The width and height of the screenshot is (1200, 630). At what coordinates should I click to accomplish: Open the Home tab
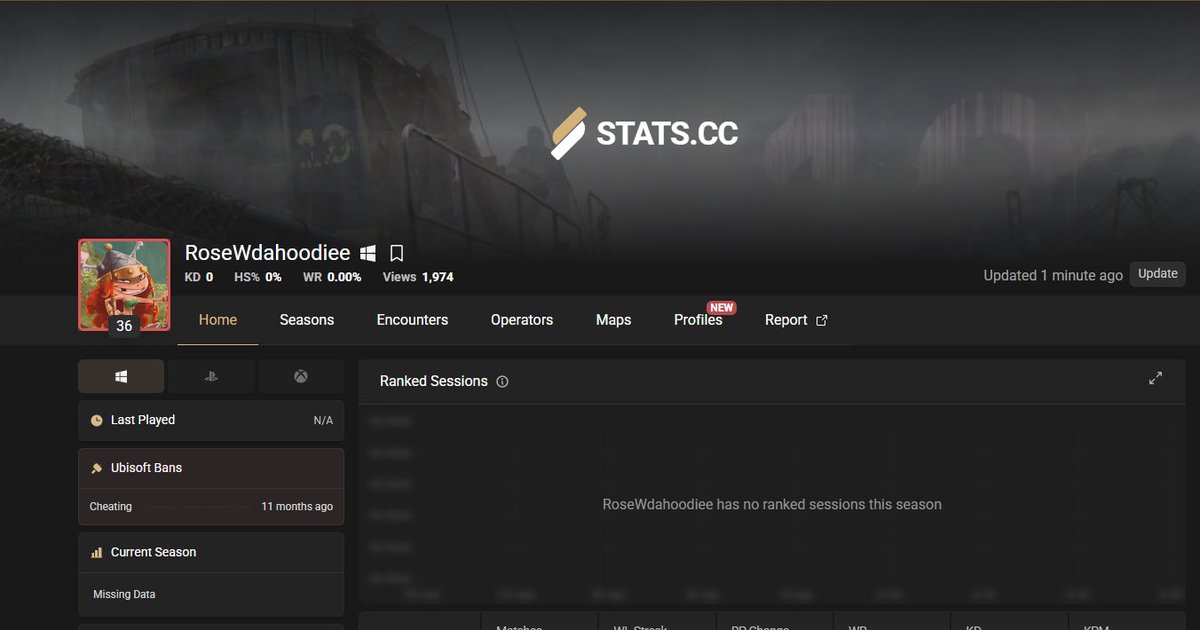click(218, 320)
